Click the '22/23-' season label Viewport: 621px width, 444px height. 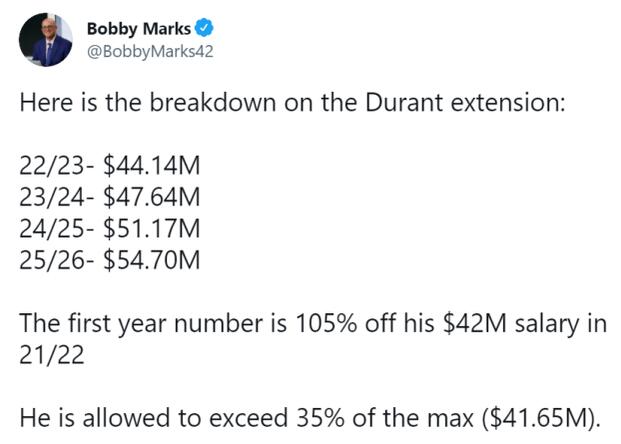coord(57,166)
